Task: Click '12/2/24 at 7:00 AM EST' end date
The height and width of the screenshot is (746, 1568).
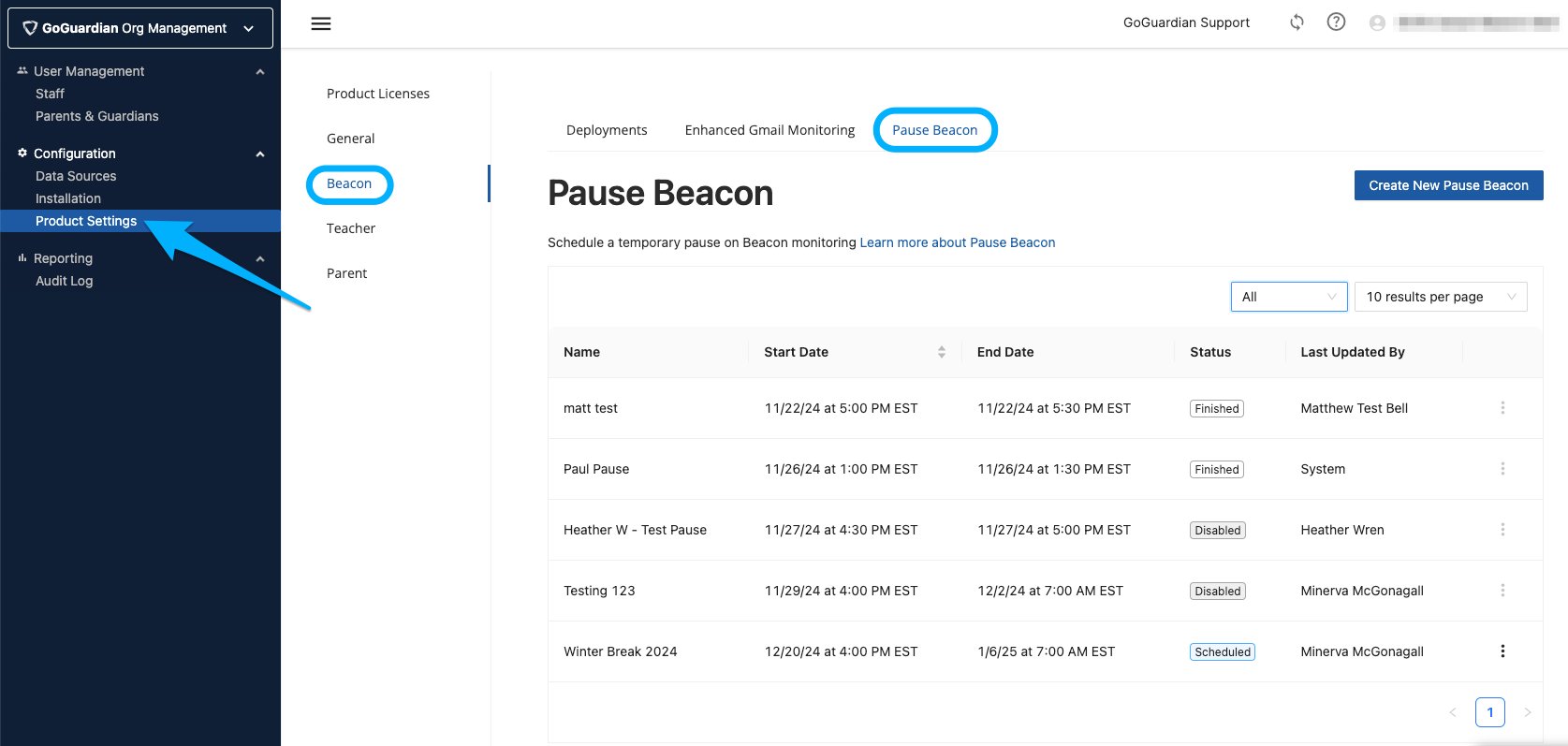Action: tap(1050, 591)
